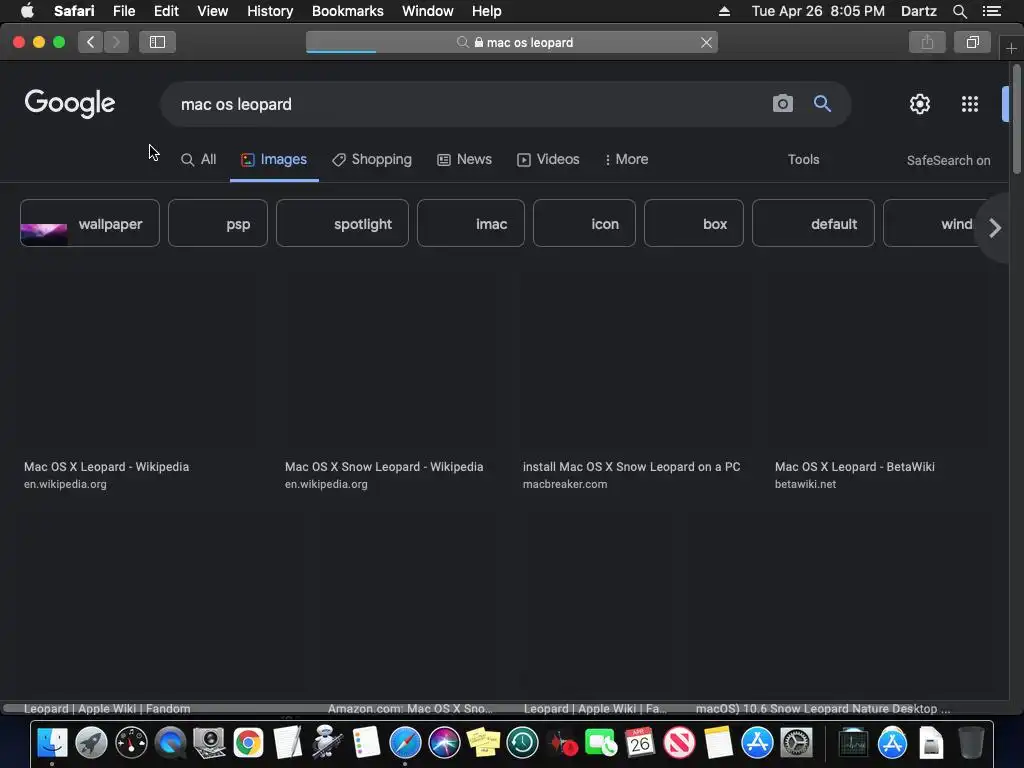The image size is (1024, 768).
Task: Launch Google Chrome from Dock
Action: click(248, 743)
